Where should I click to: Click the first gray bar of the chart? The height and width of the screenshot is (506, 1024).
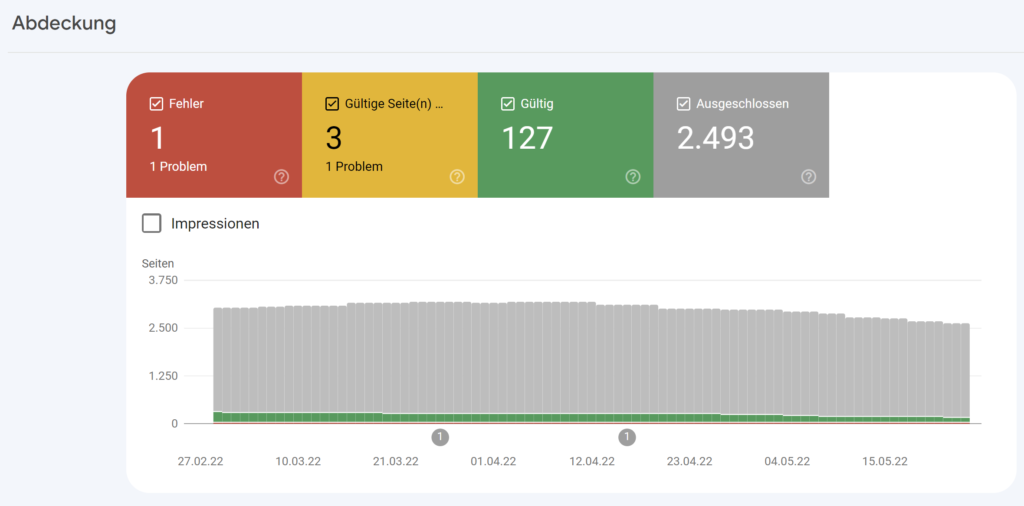[217, 360]
